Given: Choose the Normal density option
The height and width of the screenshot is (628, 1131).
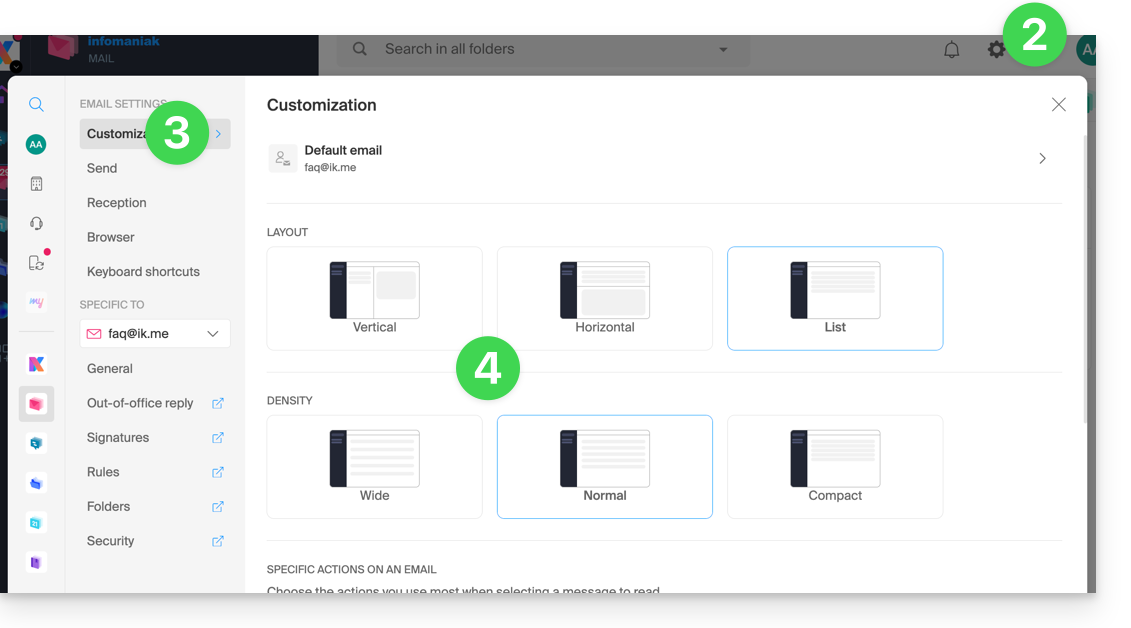Looking at the screenshot, I should pyautogui.click(x=604, y=466).
